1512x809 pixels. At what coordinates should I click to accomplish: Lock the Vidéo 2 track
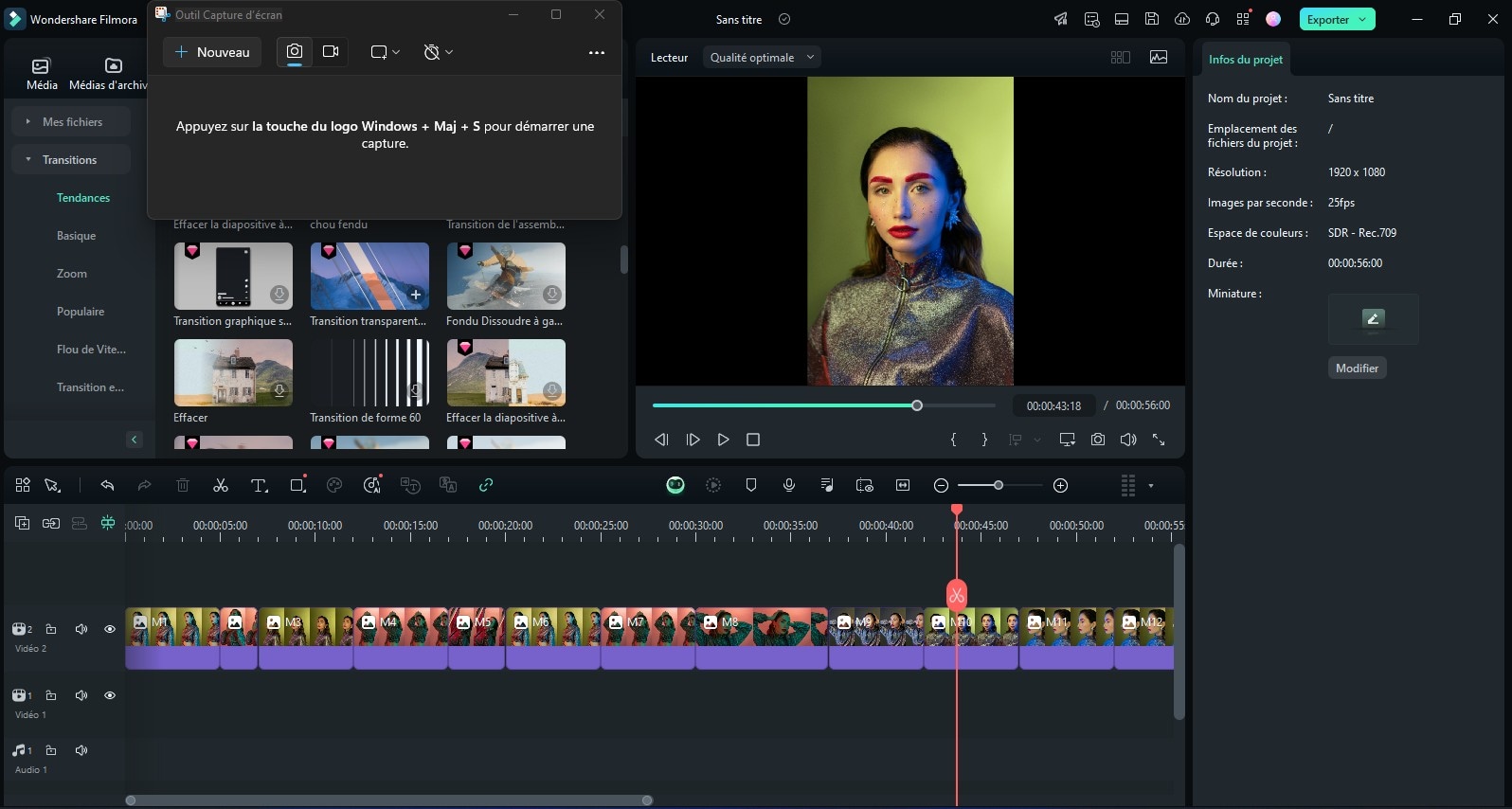pos(51,629)
